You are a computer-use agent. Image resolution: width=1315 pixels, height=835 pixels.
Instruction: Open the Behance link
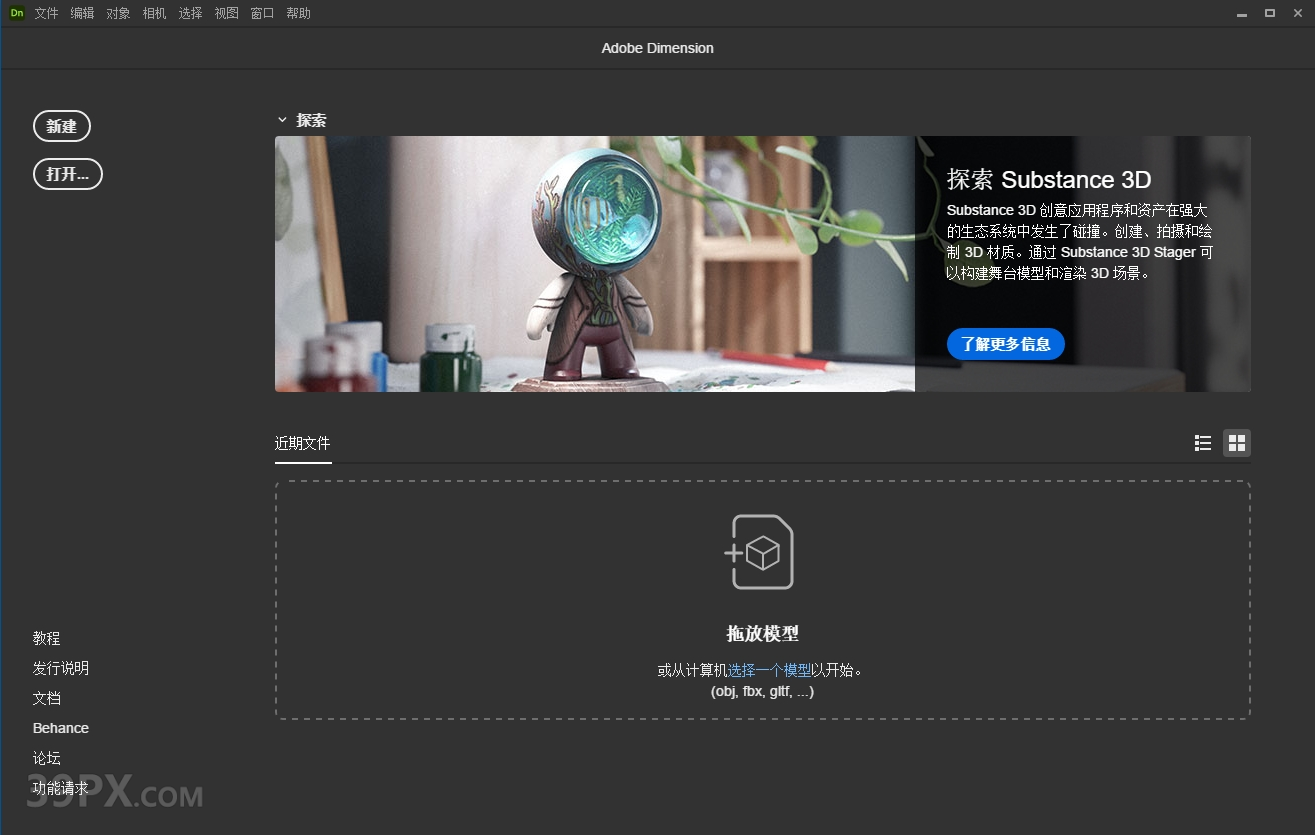pos(61,728)
